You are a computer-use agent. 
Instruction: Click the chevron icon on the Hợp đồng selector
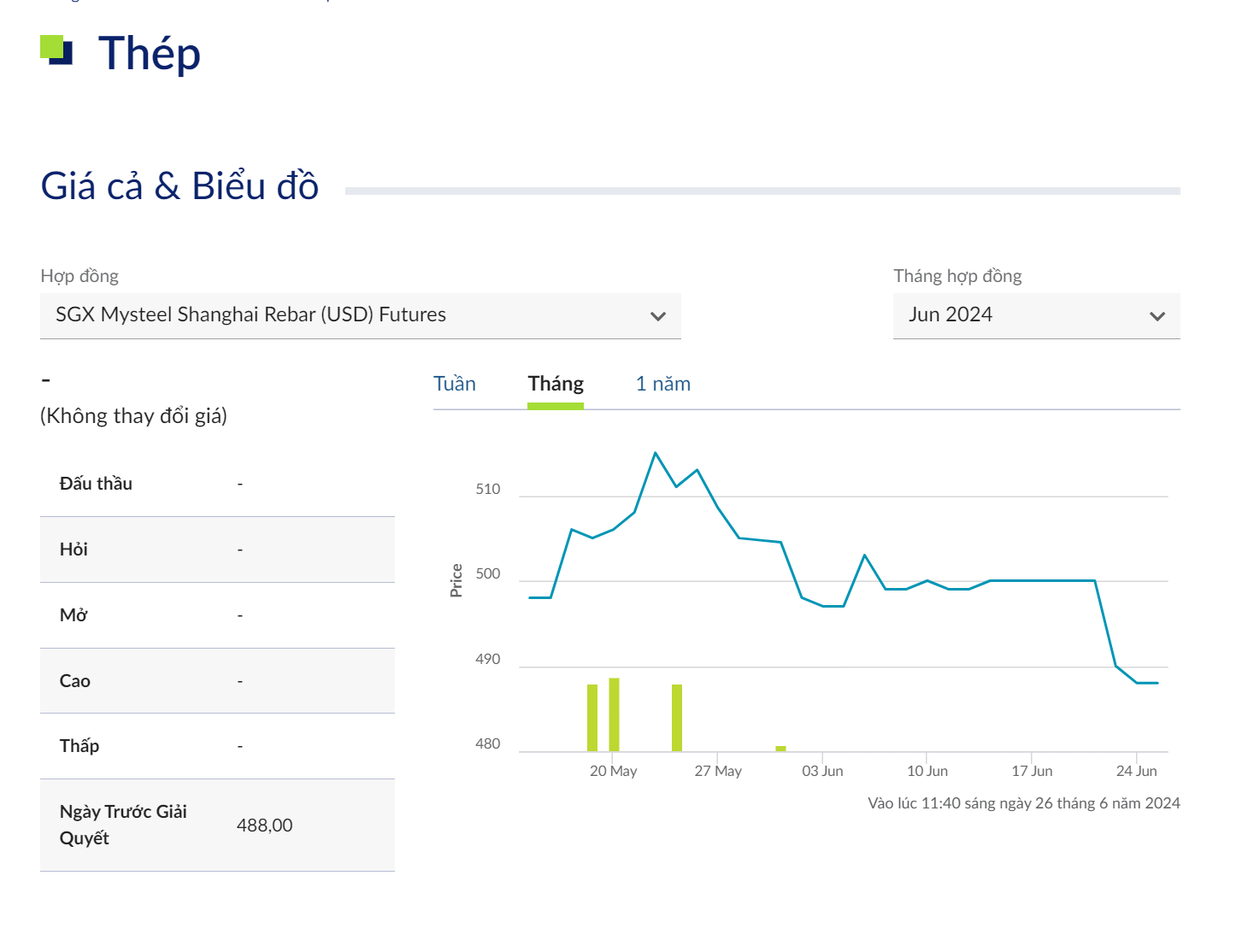658,315
